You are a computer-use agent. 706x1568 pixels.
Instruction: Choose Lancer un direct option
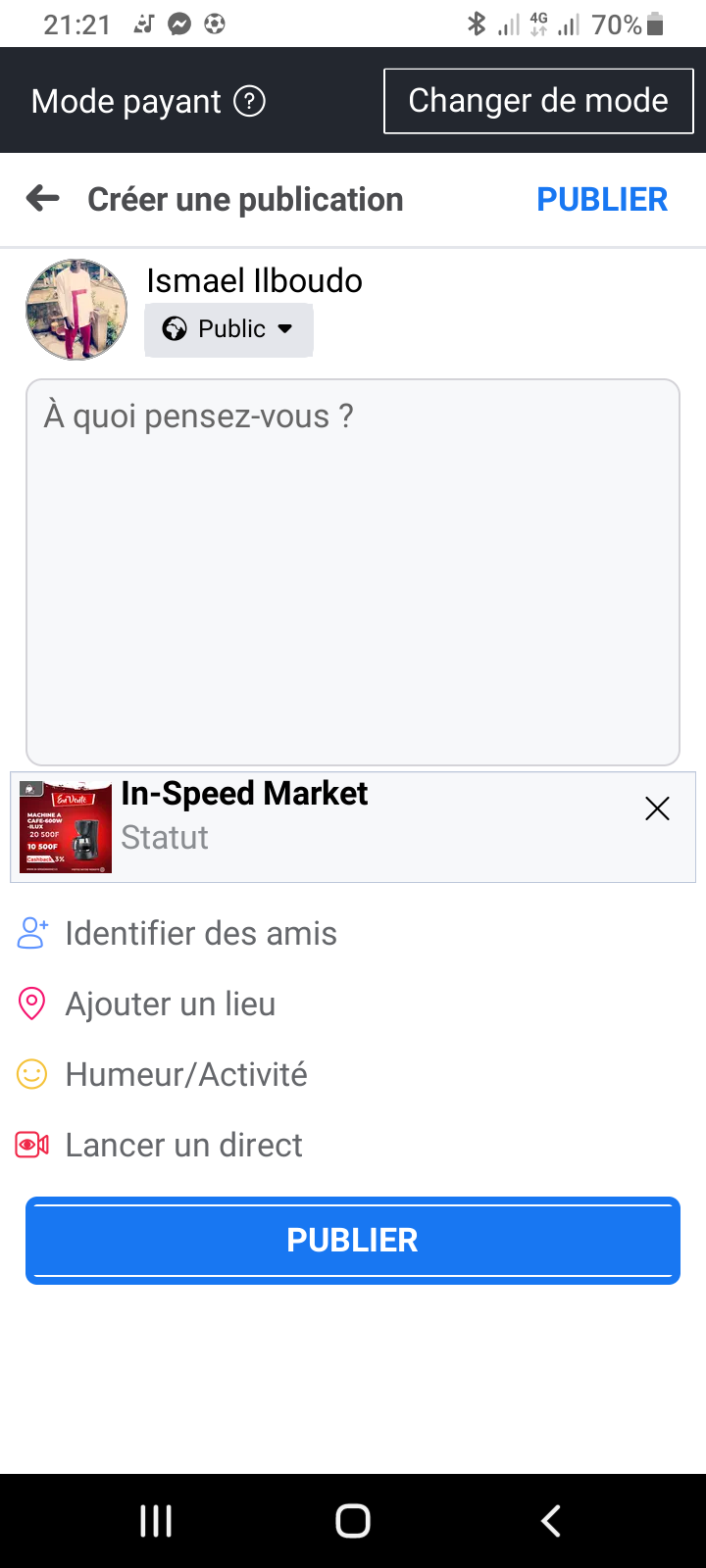click(183, 1145)
